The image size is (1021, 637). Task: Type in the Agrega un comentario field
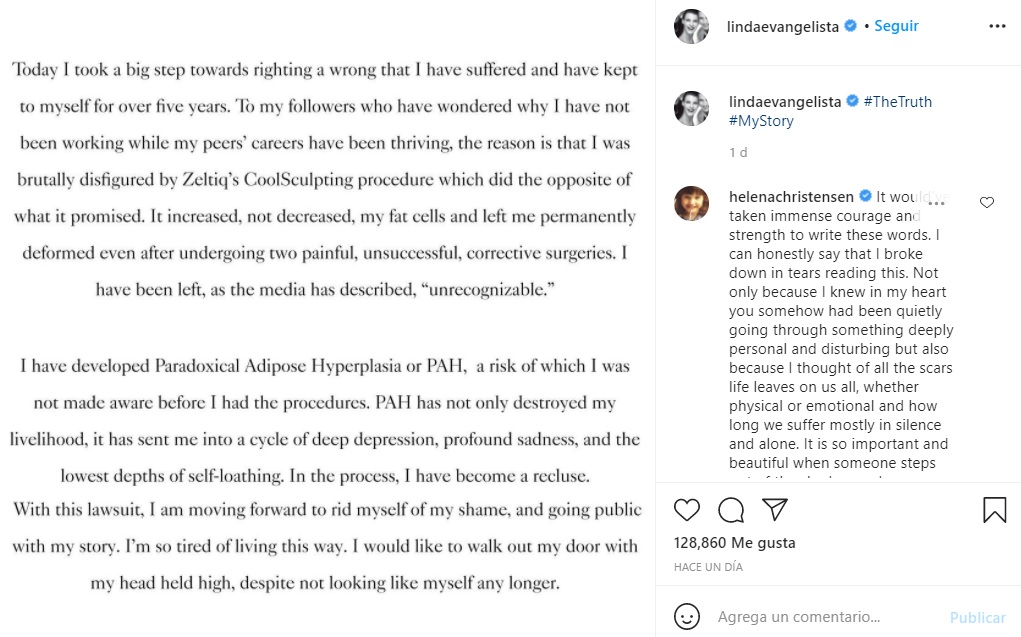click(820, 617)
